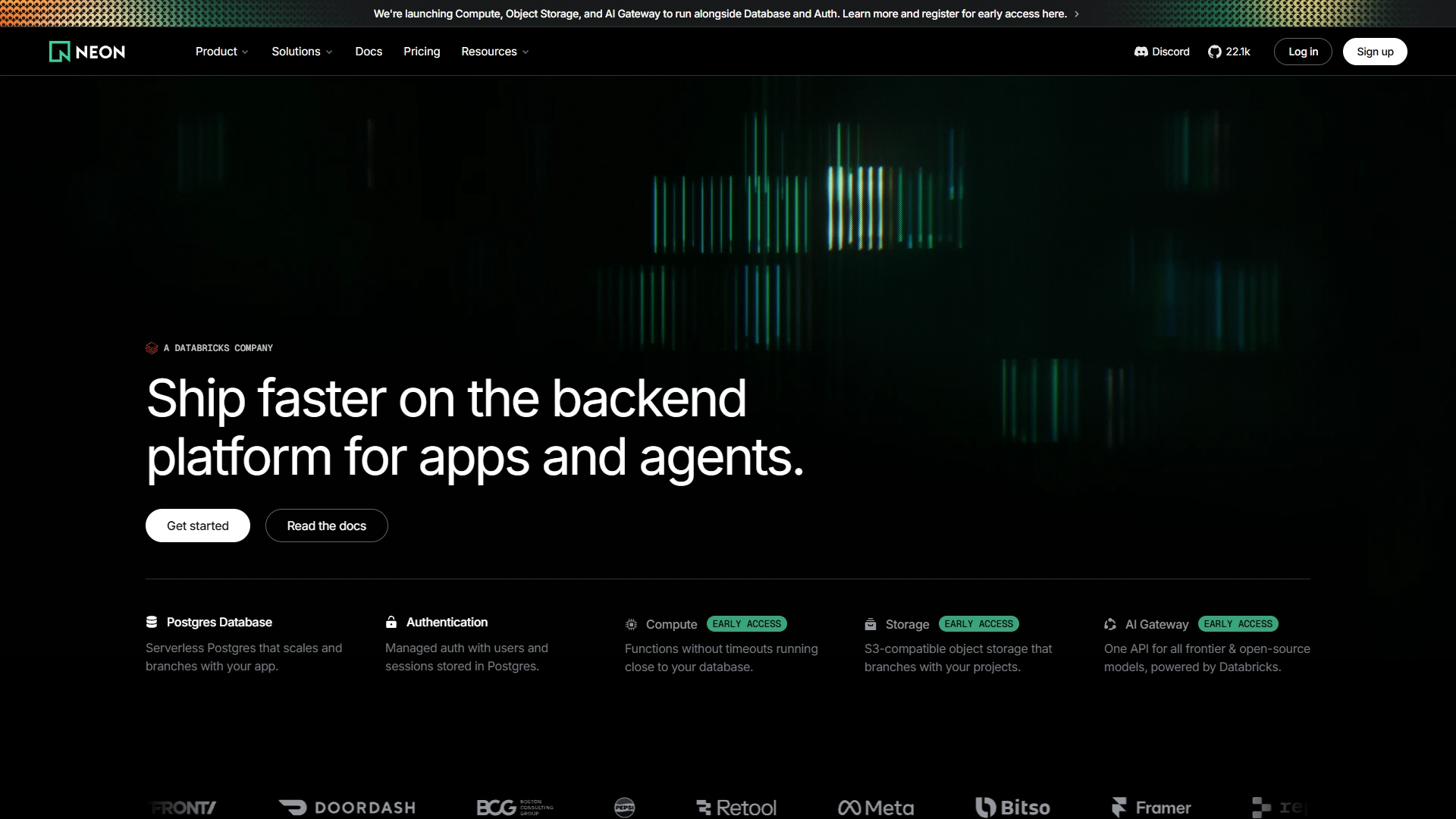Click the Databricks logo icon
Screen dimensions: 1456x819
point(152,348)
